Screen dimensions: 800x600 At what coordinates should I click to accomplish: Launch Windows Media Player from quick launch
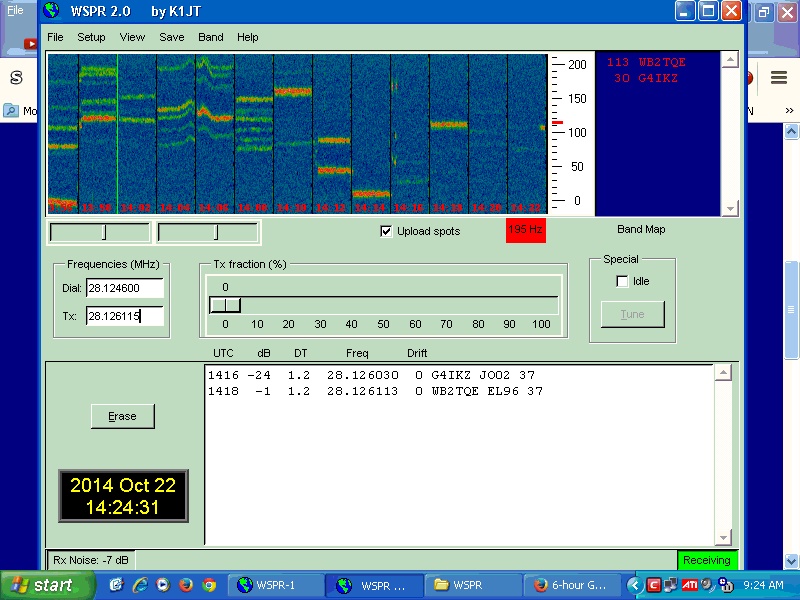pos(163,585)
